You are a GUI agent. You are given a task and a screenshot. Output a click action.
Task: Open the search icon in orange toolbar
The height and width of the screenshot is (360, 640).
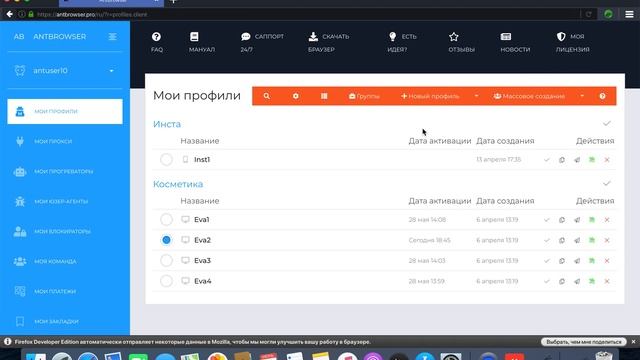coord(267,96)
